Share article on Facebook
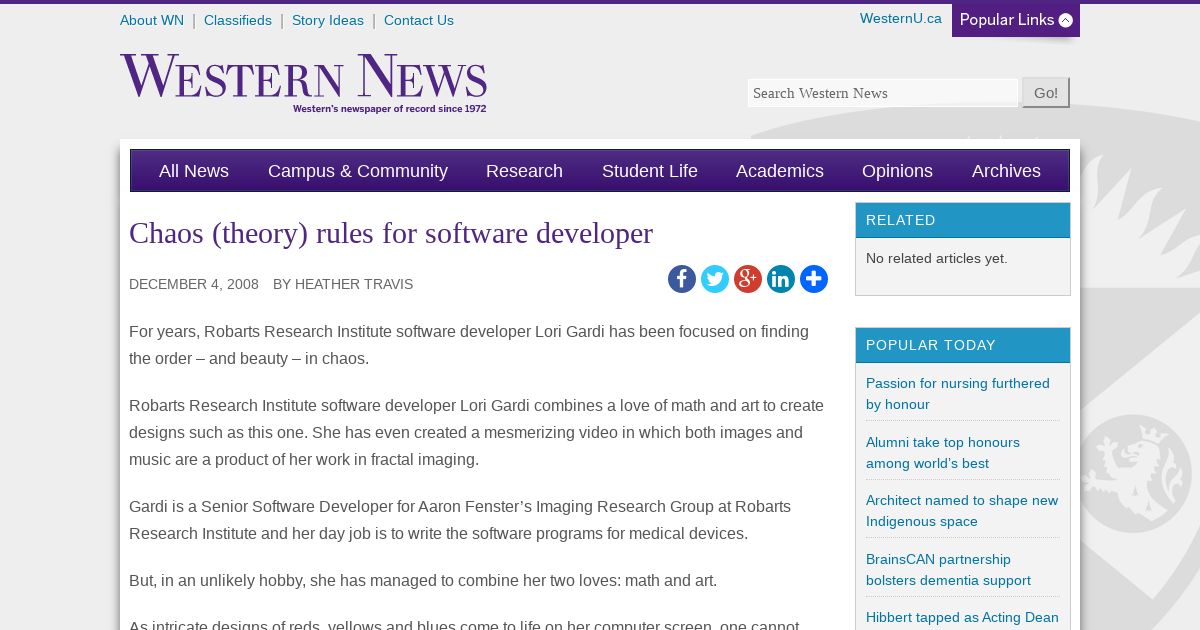Viewport: 1200px width, 630px height. pos(682,279)
